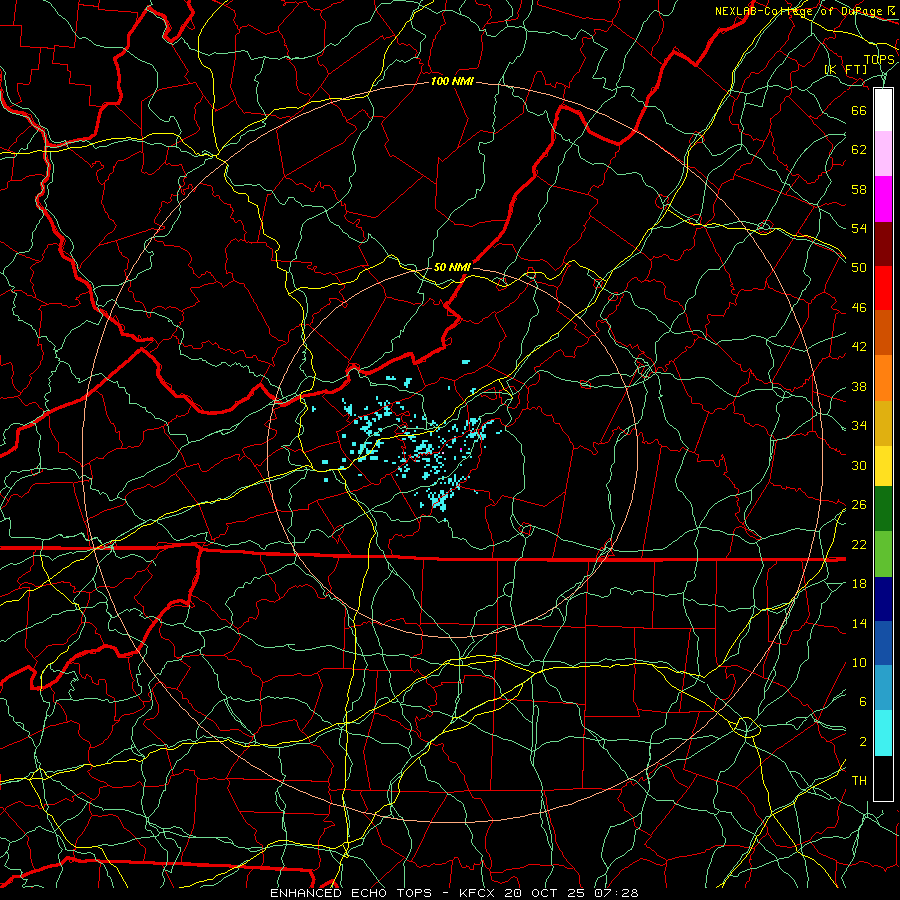The height and width of the screenshot is (900, 900).
Task: Pick the light blue legend swatch
Action: coord(883,688)
